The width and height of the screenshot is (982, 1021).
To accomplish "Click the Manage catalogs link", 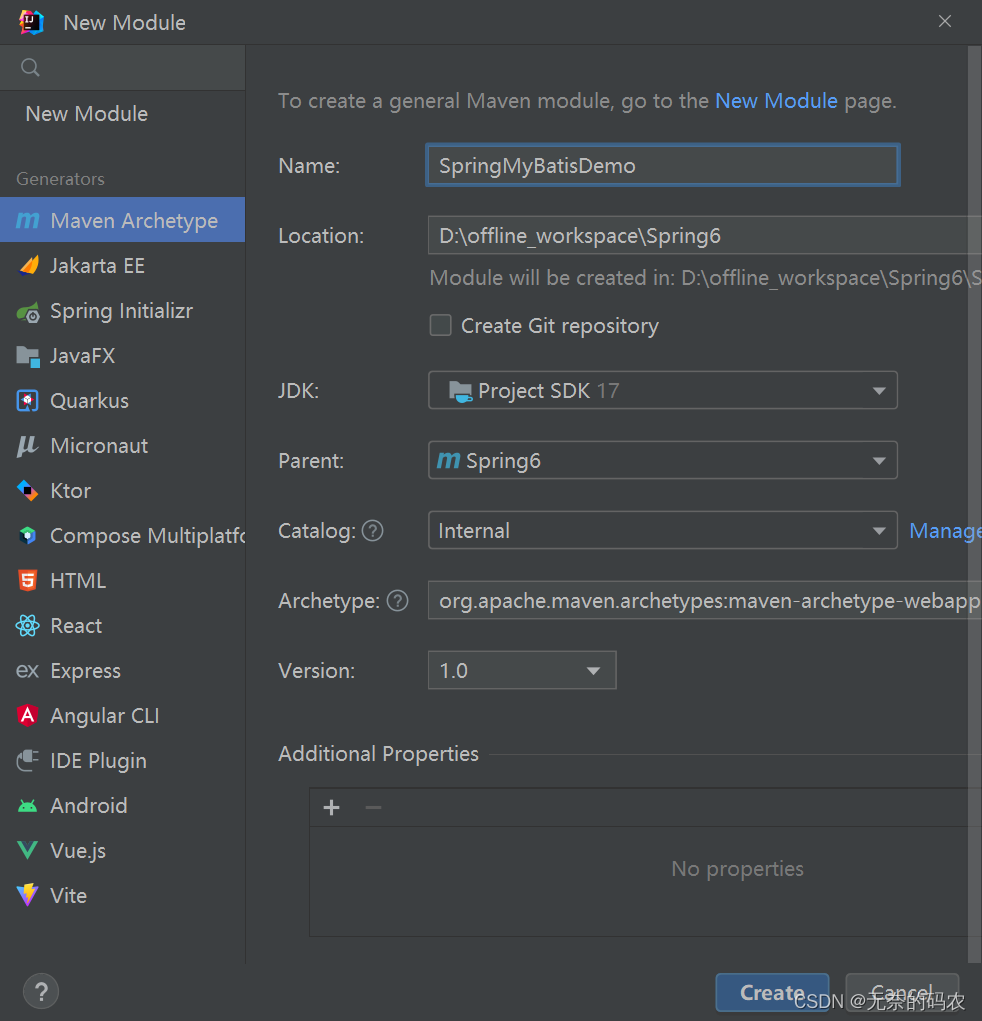I will [946, 531].
